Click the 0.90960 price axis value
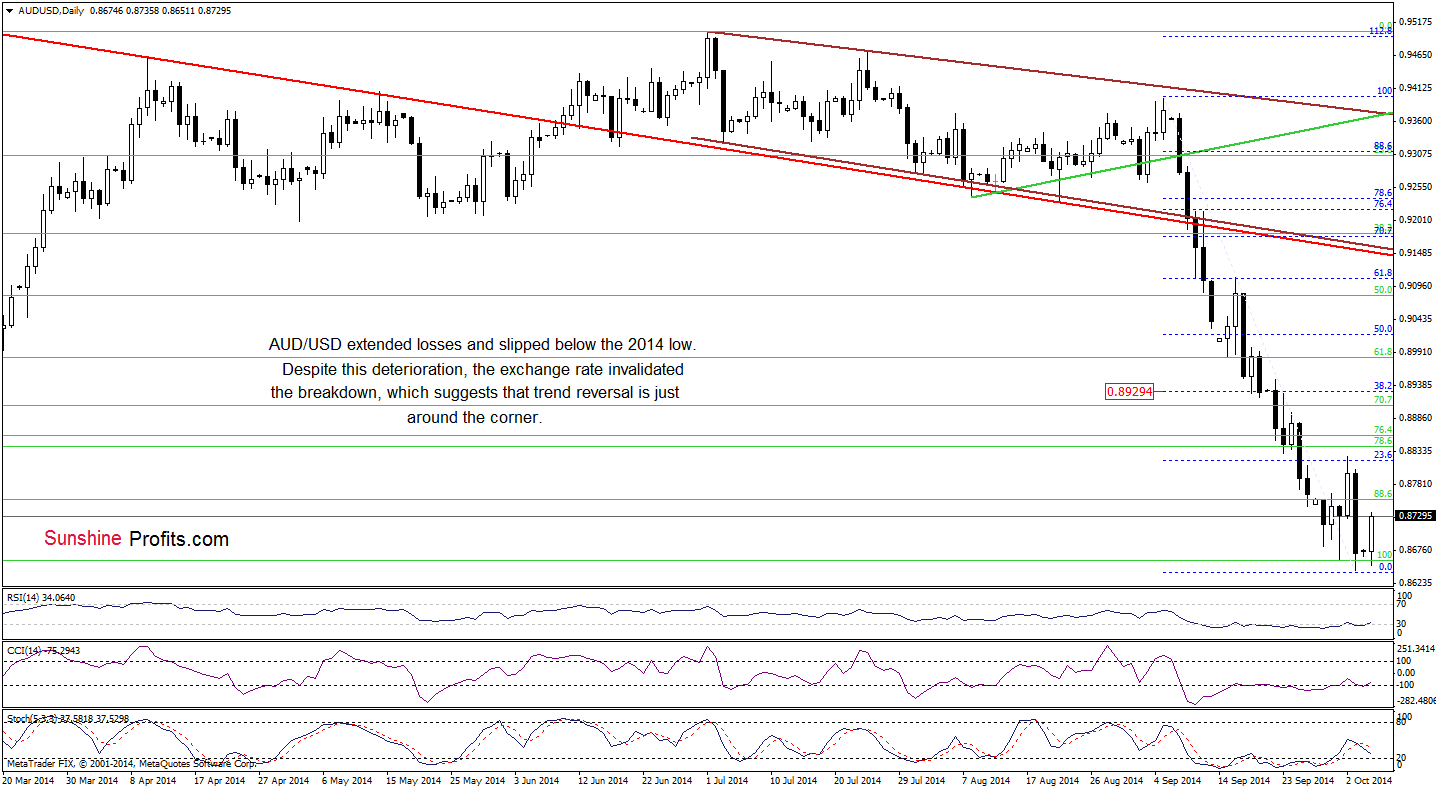 click(1414, 286)
